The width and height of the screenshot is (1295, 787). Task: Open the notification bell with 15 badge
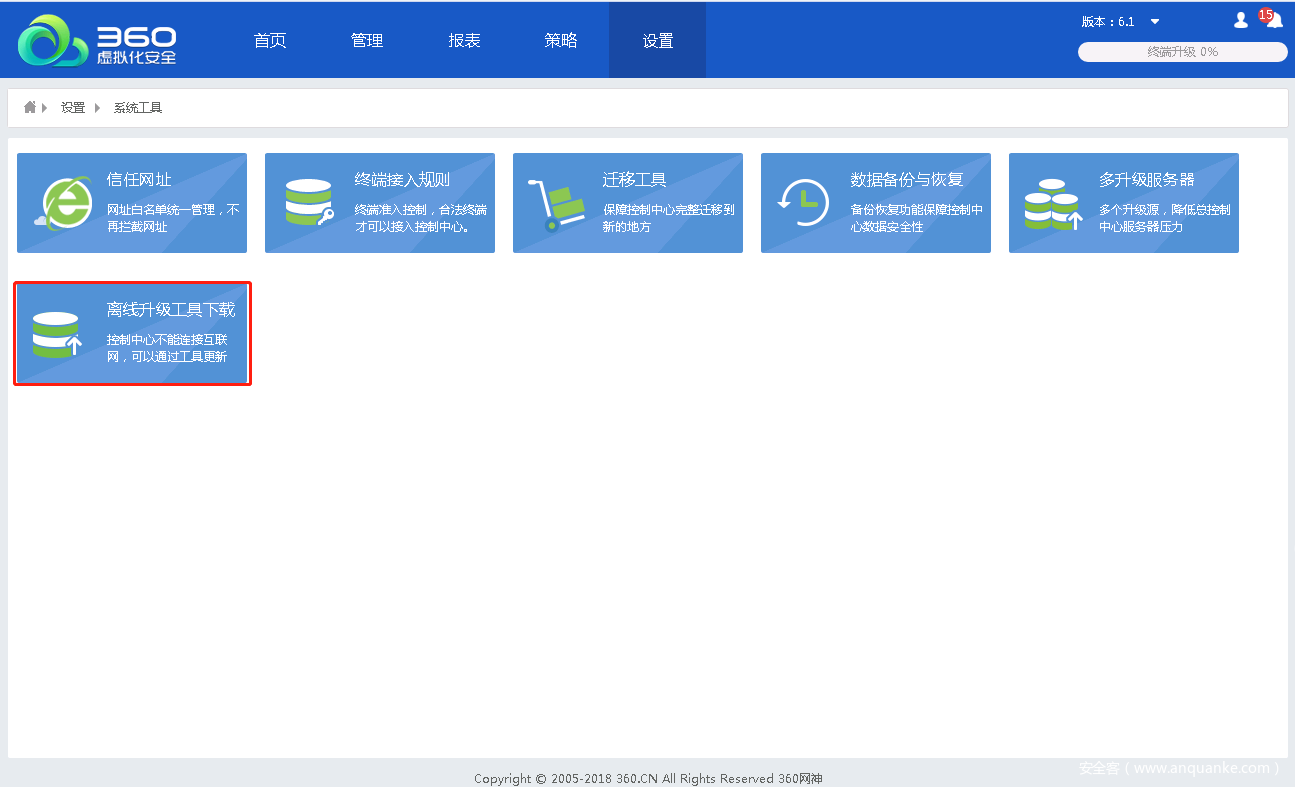[x=1273, y=20]
